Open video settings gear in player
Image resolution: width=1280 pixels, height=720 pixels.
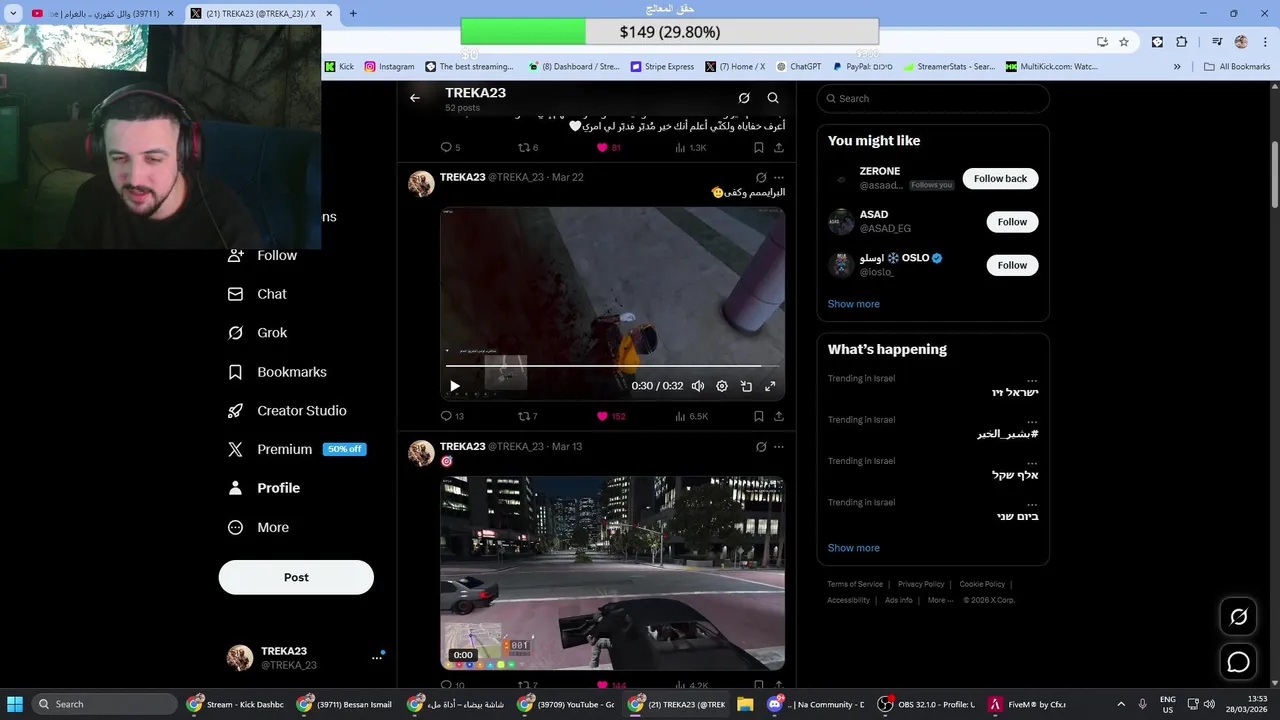point(722,386)
